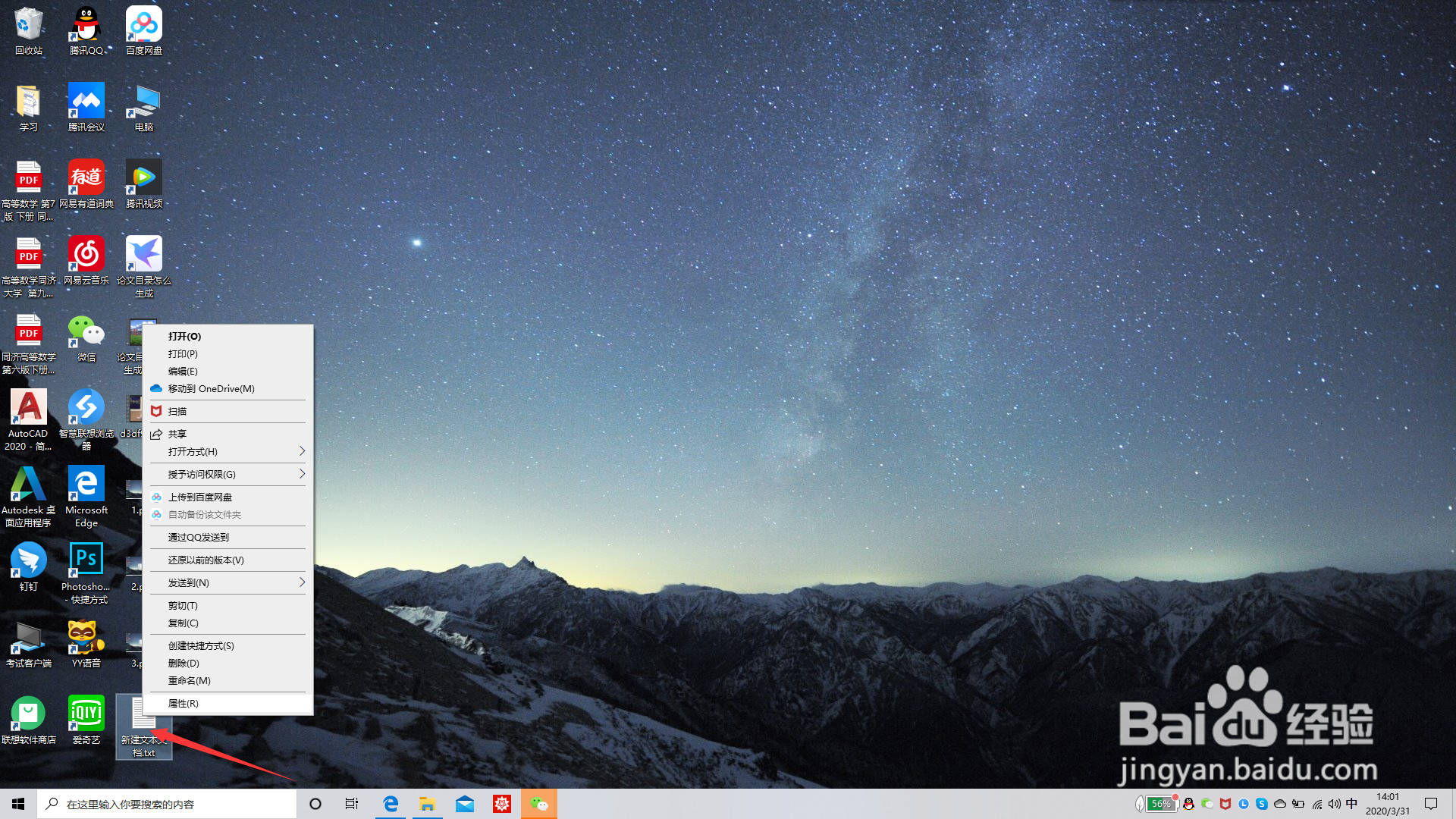This screenshot has width=1456, height=819.
Task: Open the notification center icon
Action: tap(1431, 804)
